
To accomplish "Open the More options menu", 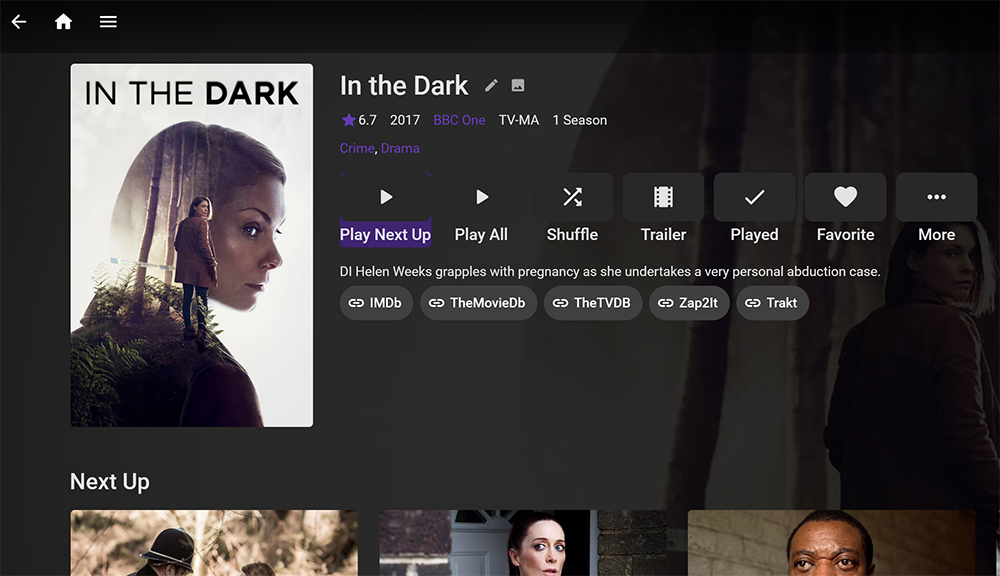I will (936, 210).
